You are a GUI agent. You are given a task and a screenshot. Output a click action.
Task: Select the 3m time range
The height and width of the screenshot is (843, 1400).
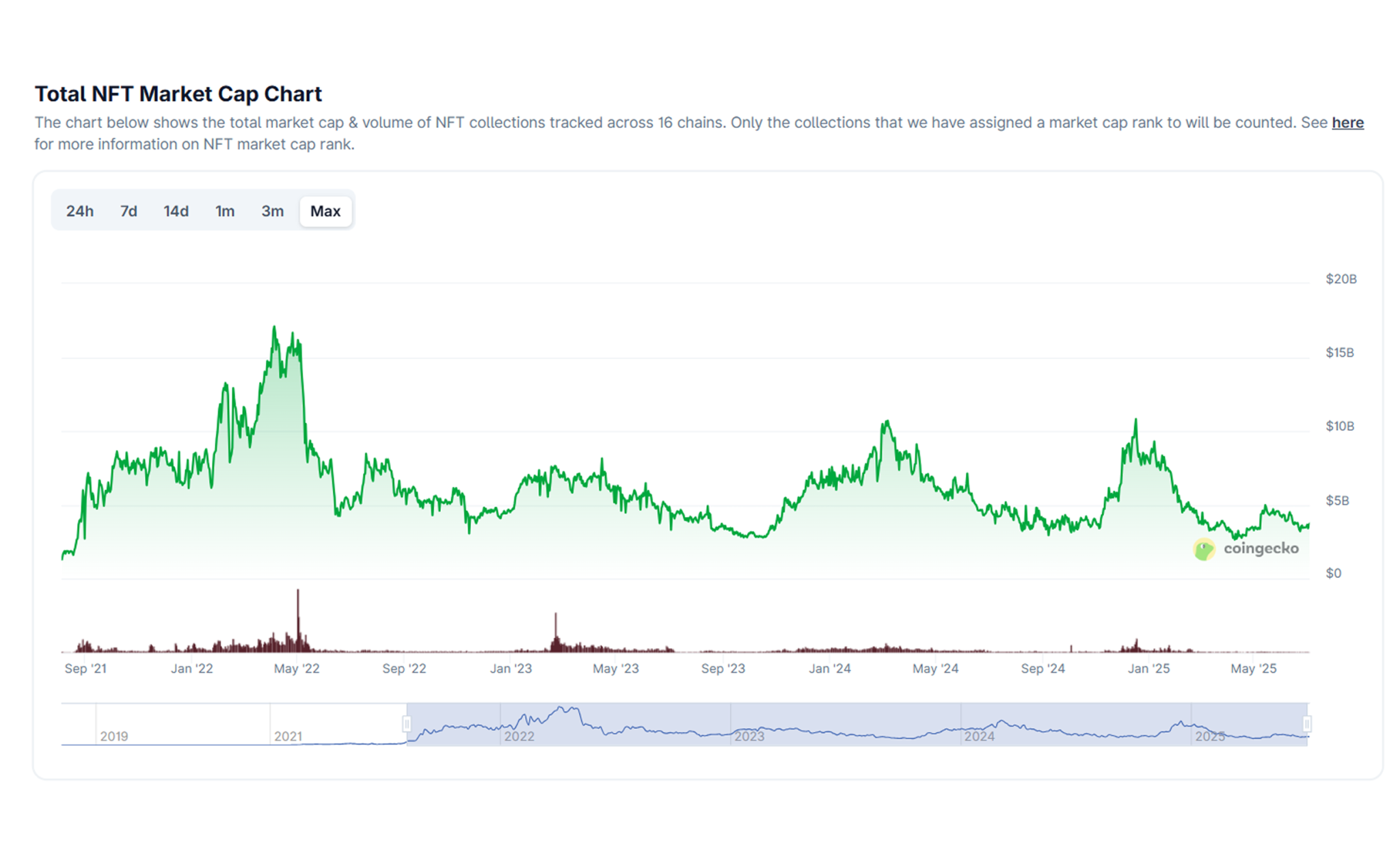(272, 211)
